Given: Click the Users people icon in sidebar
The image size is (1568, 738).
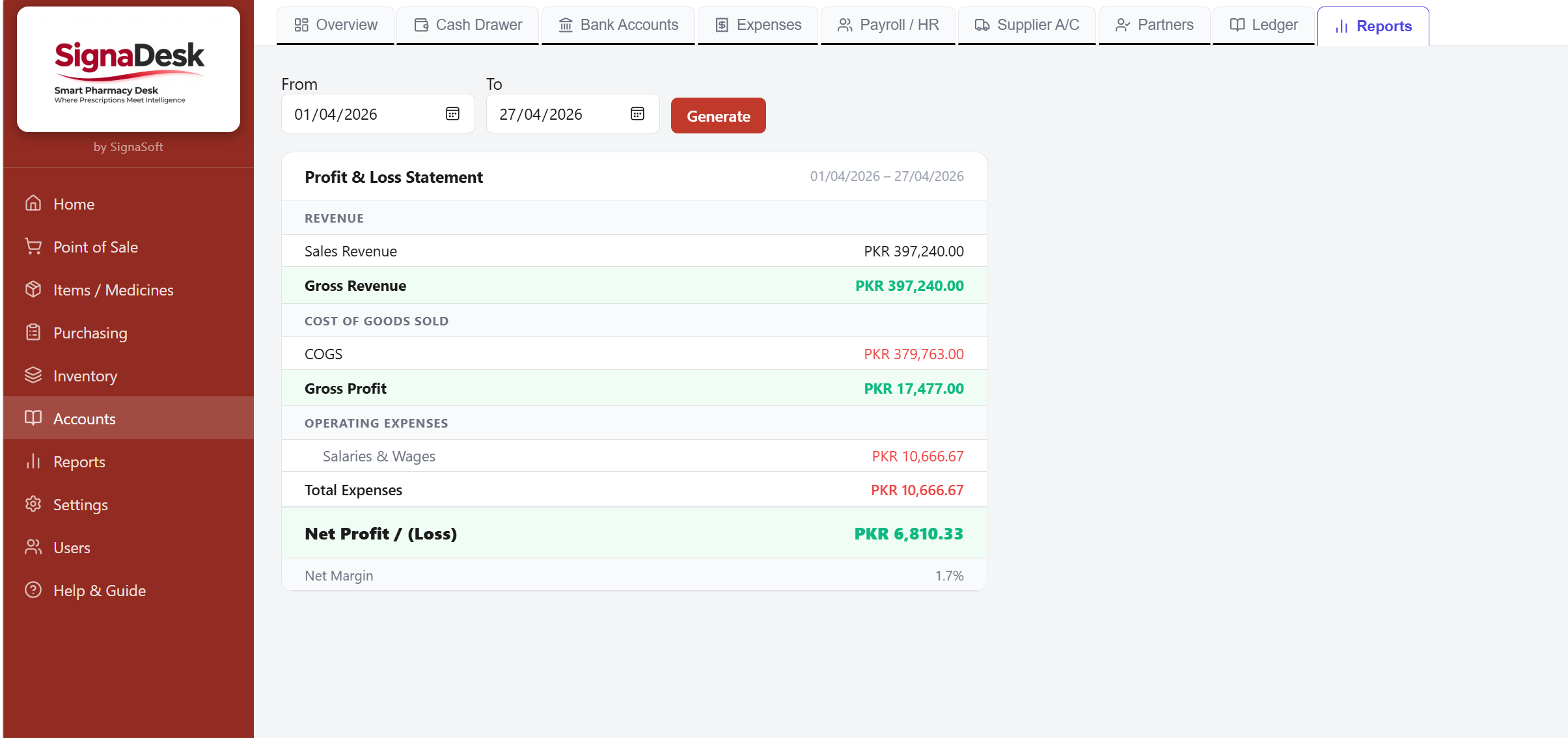Looking at the screenshot, I should (33, 547).
